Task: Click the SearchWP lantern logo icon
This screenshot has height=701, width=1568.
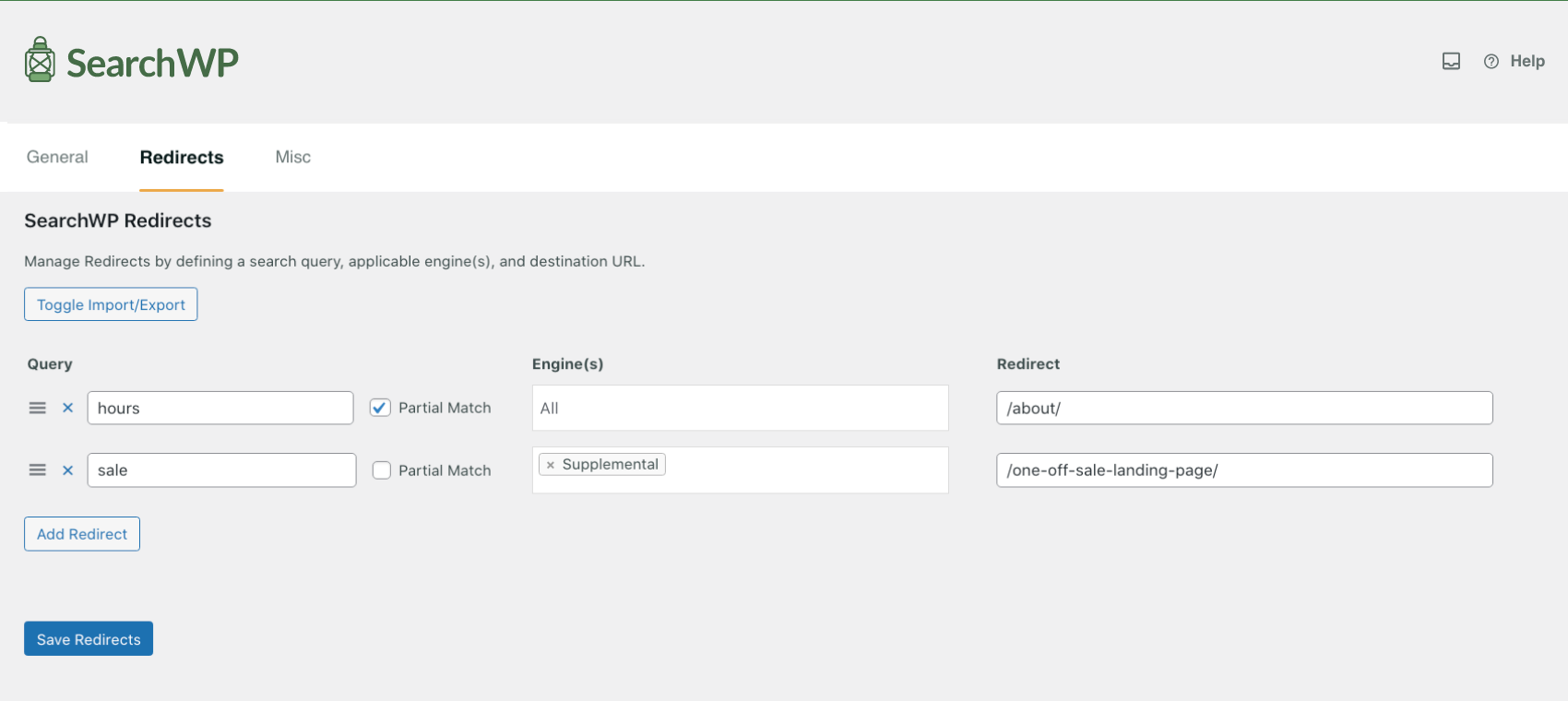Action: pos(40,60)
